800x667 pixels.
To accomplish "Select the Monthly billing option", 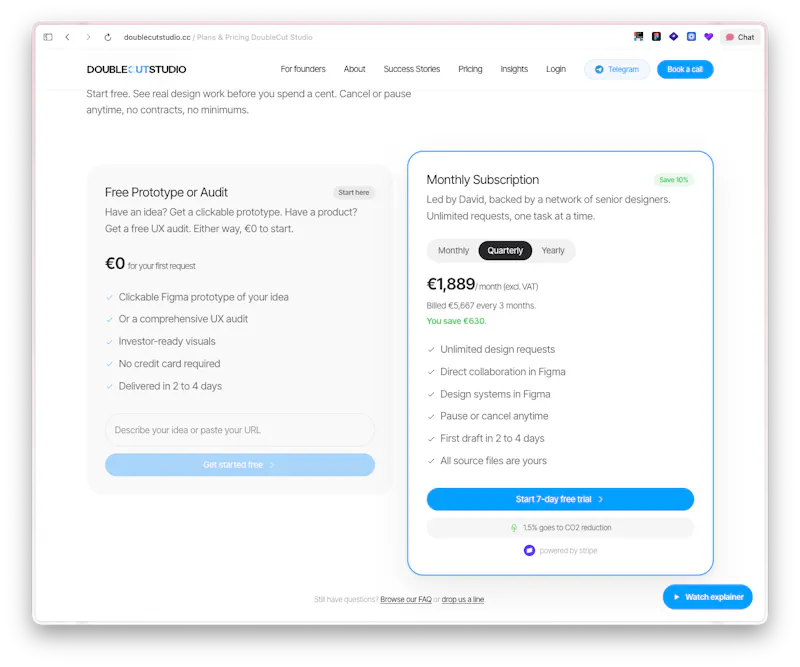I will tap(453, 251).
